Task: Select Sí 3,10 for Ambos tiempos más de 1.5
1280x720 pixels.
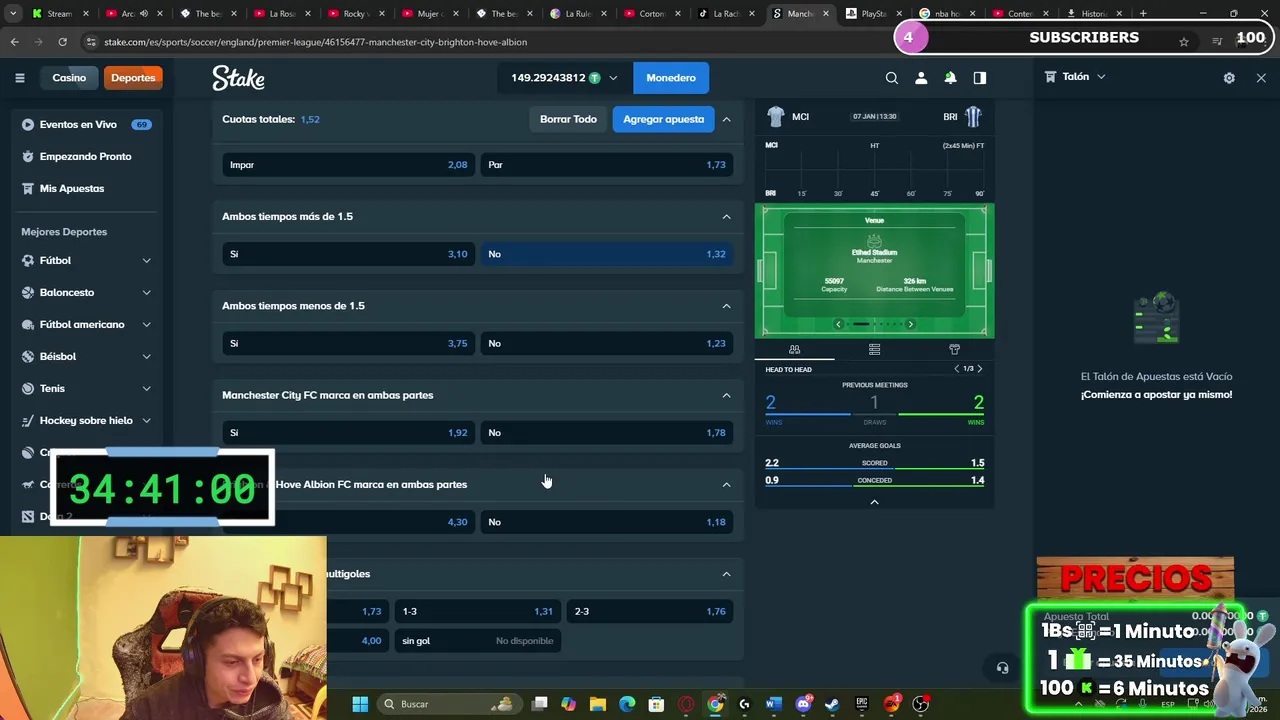Action: (349, 254)
